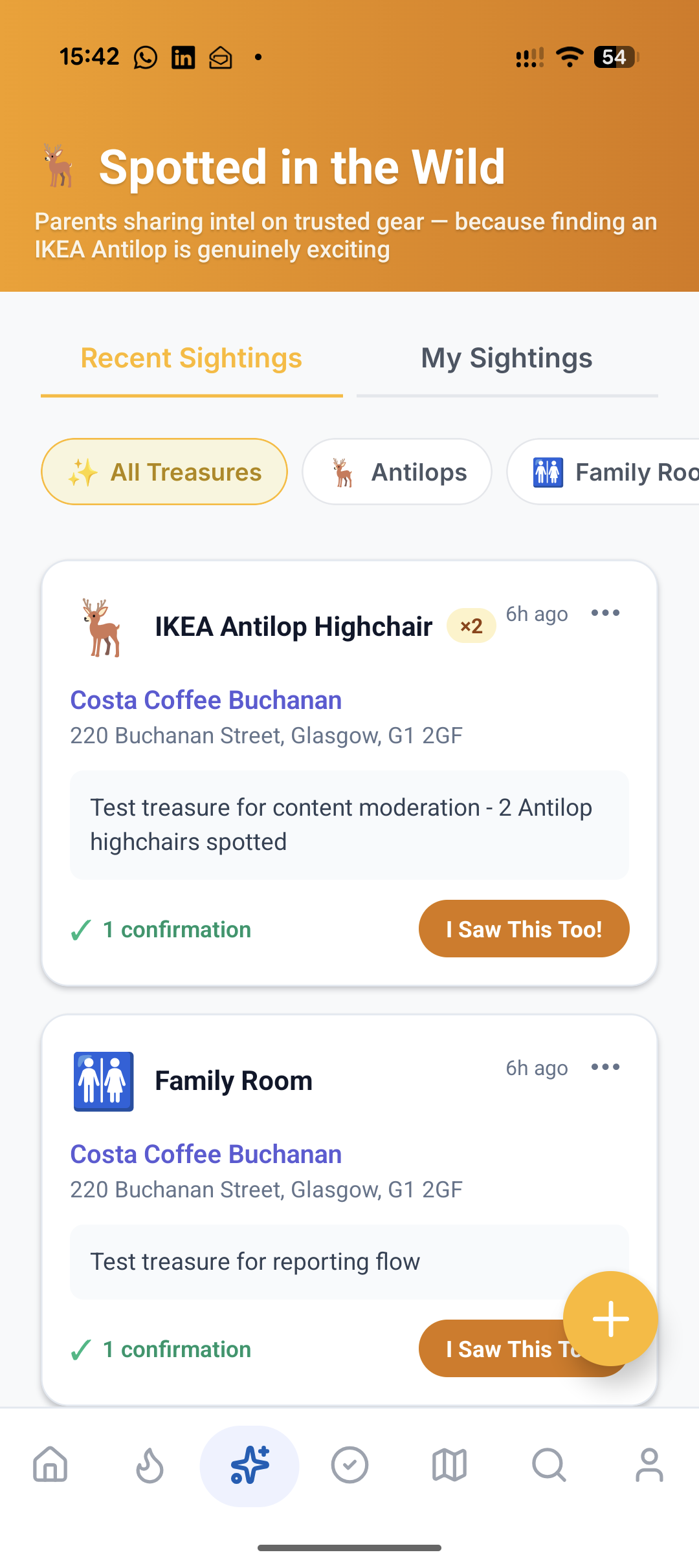Enable the Family Room filter chip

615,472
